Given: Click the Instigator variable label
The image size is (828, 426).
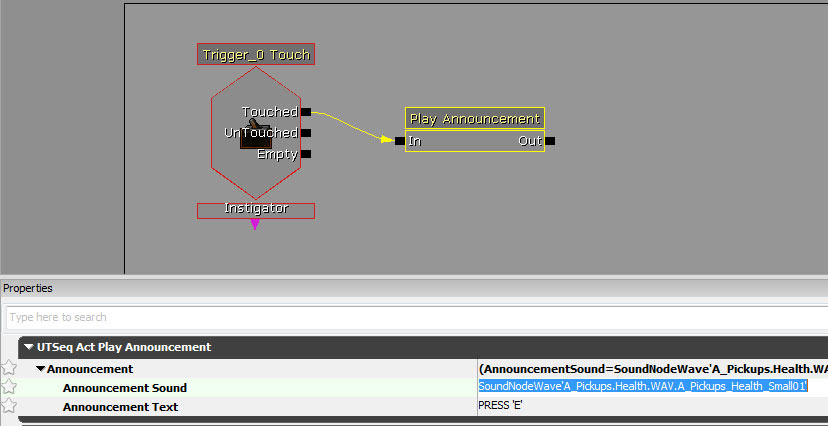Looking at the screenshot, I should tap(256, 209).
